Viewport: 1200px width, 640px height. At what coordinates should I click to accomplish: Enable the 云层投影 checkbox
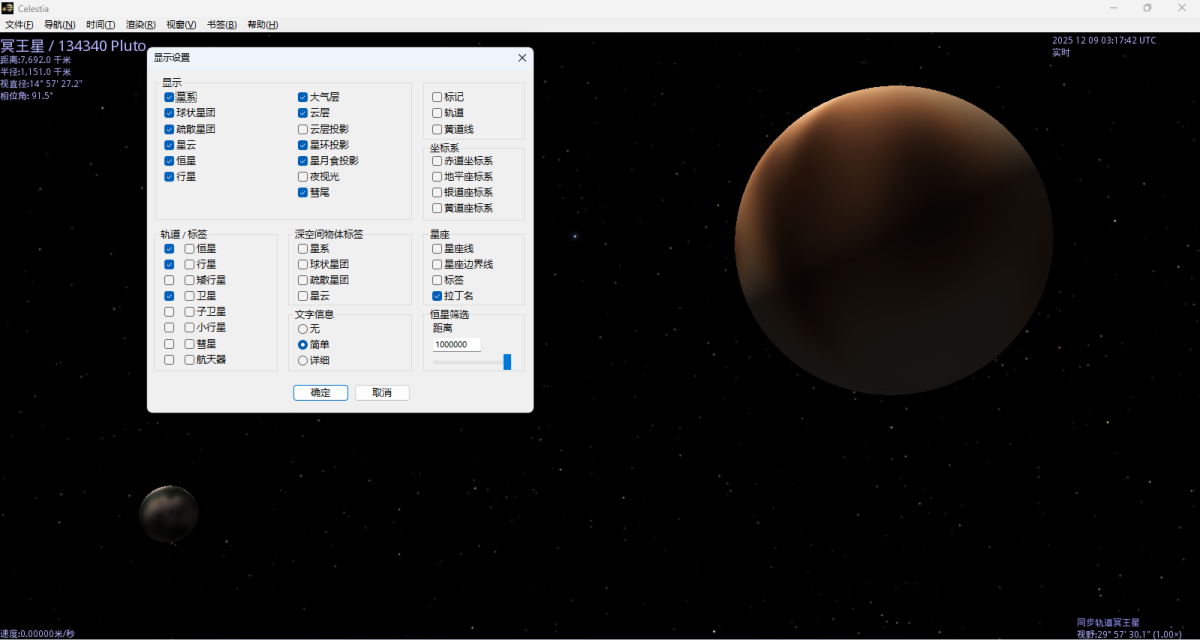click(x=303, y=129)
